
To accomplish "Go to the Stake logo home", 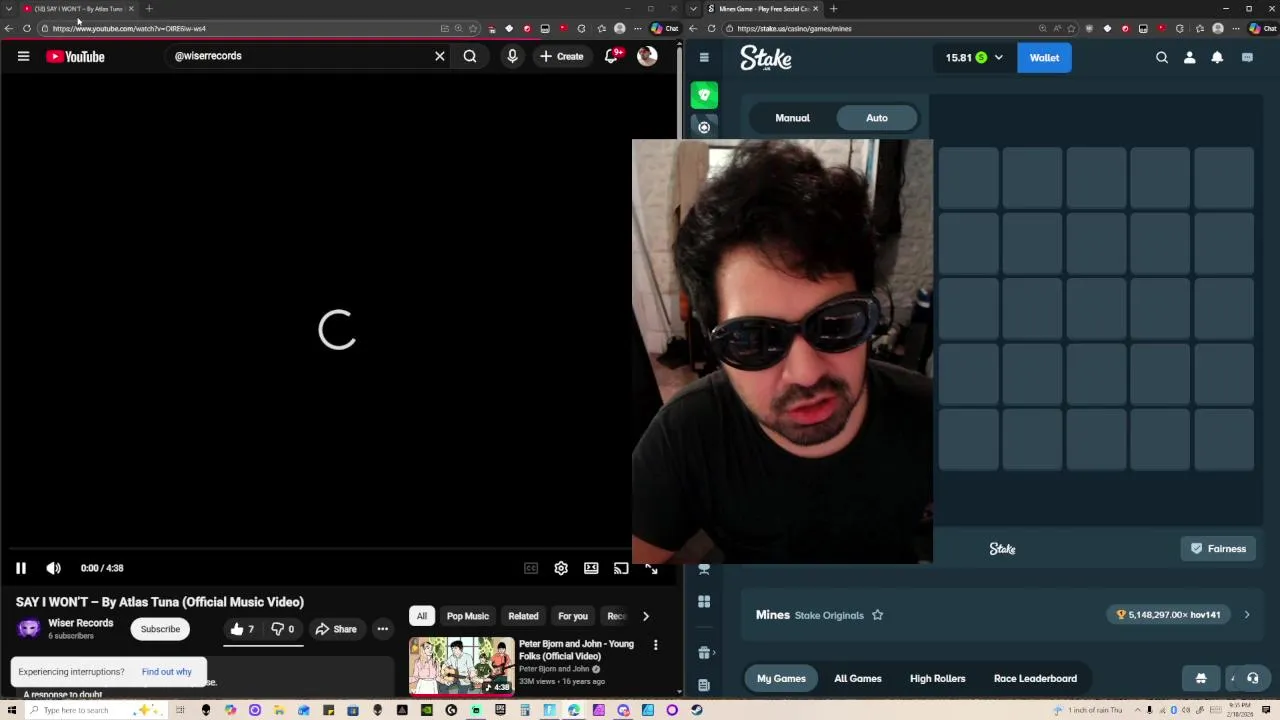I will click(766, 58).
